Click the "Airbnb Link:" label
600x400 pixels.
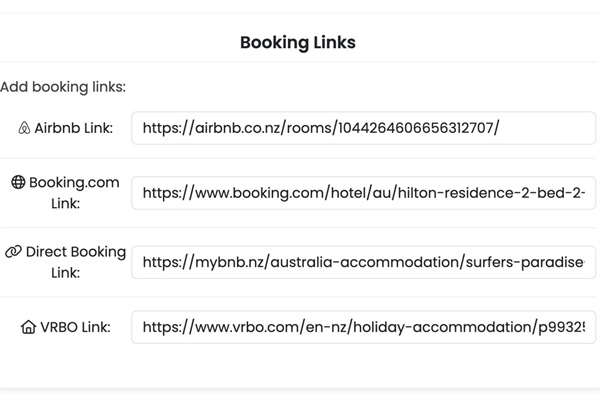[x=74, y=128]
